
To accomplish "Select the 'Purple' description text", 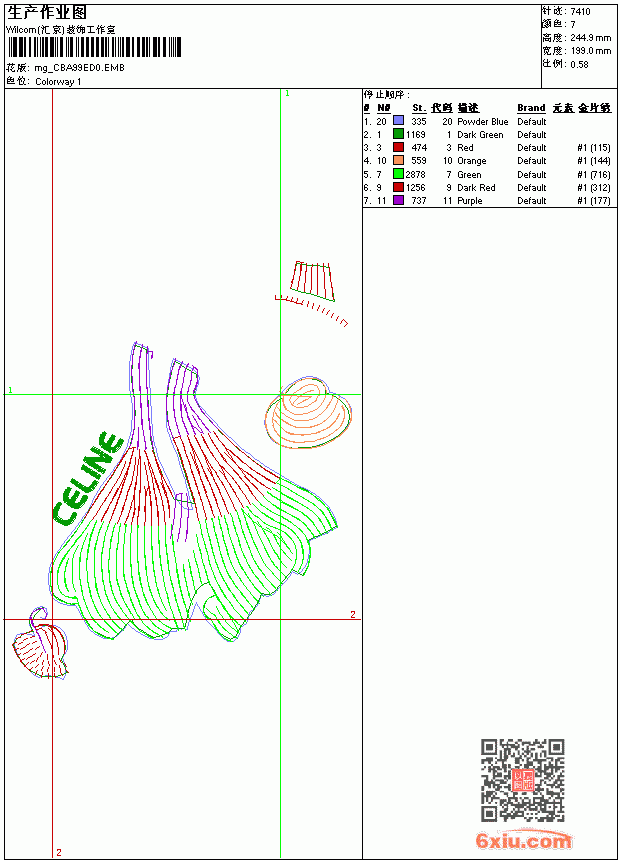I will [470, 201].
